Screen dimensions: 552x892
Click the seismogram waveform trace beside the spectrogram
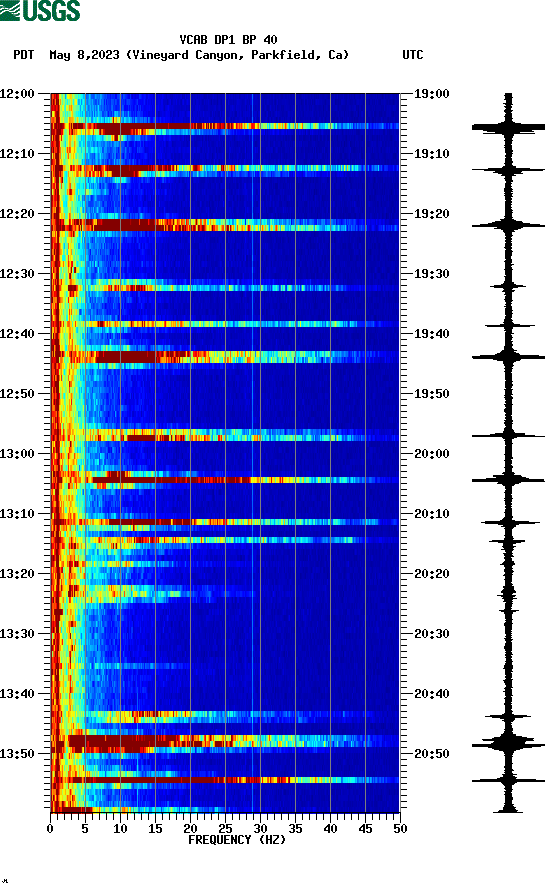tap(508, 452)
